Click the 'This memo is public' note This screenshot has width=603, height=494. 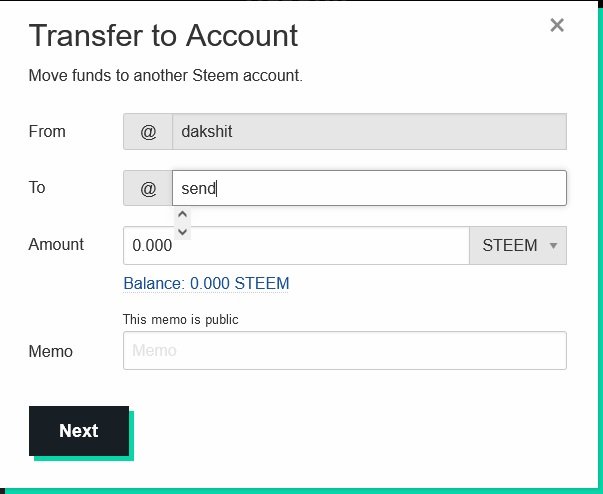click(181, 320)
